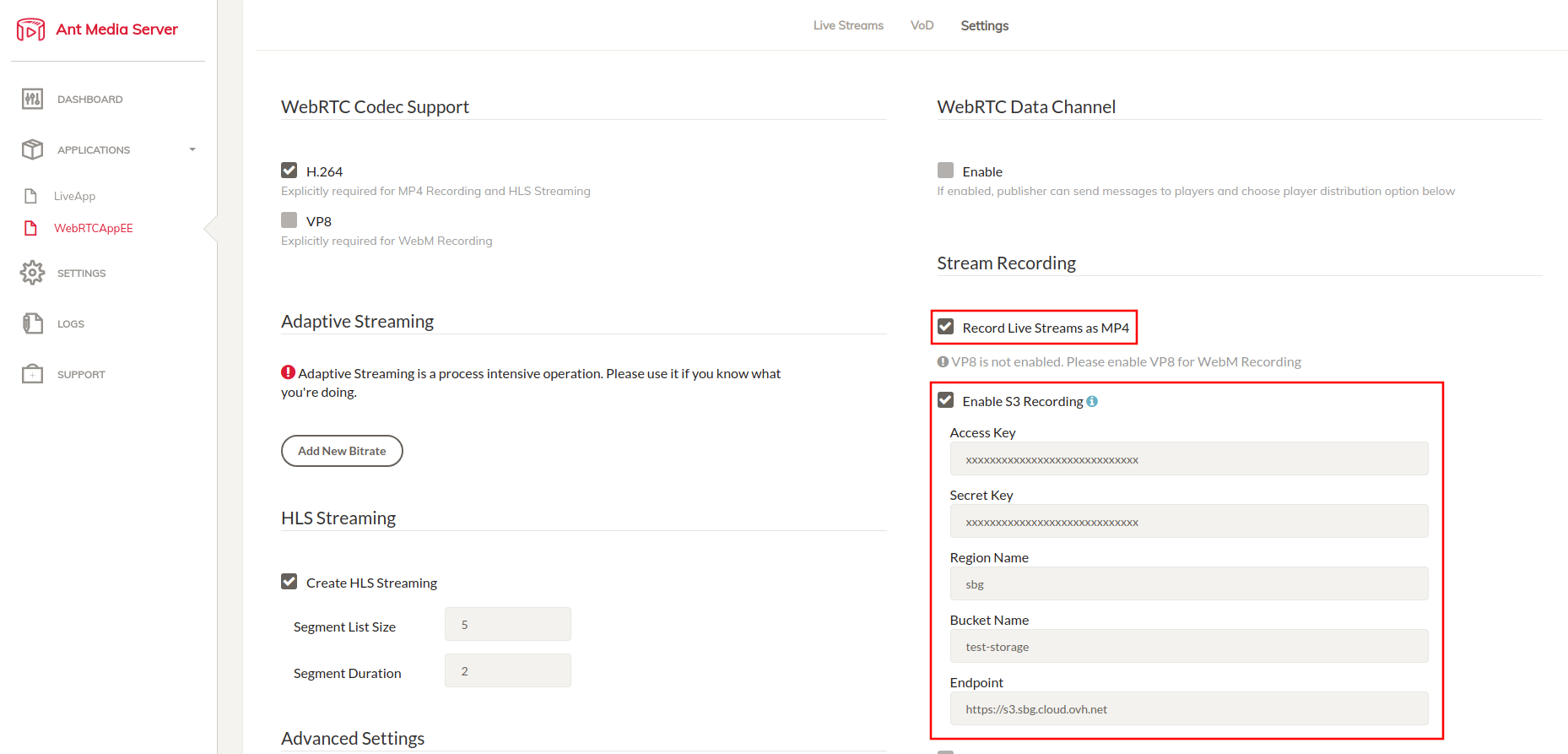Click the Secret Key input field
The image size is (1568, 754).
[1189, 521]
